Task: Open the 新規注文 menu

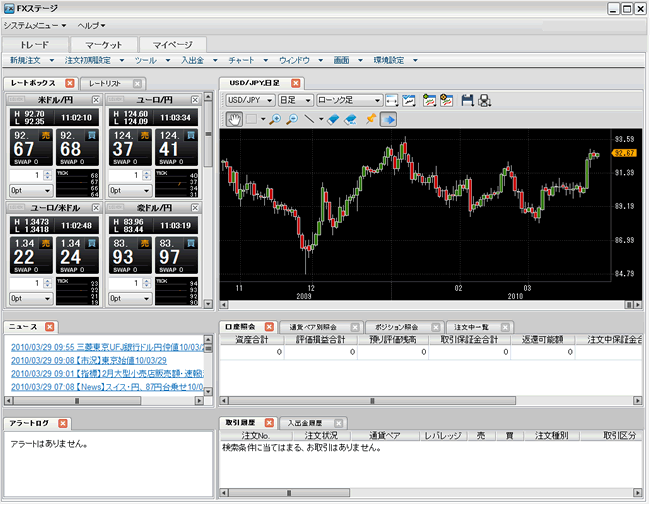Action: coord(32,61)
